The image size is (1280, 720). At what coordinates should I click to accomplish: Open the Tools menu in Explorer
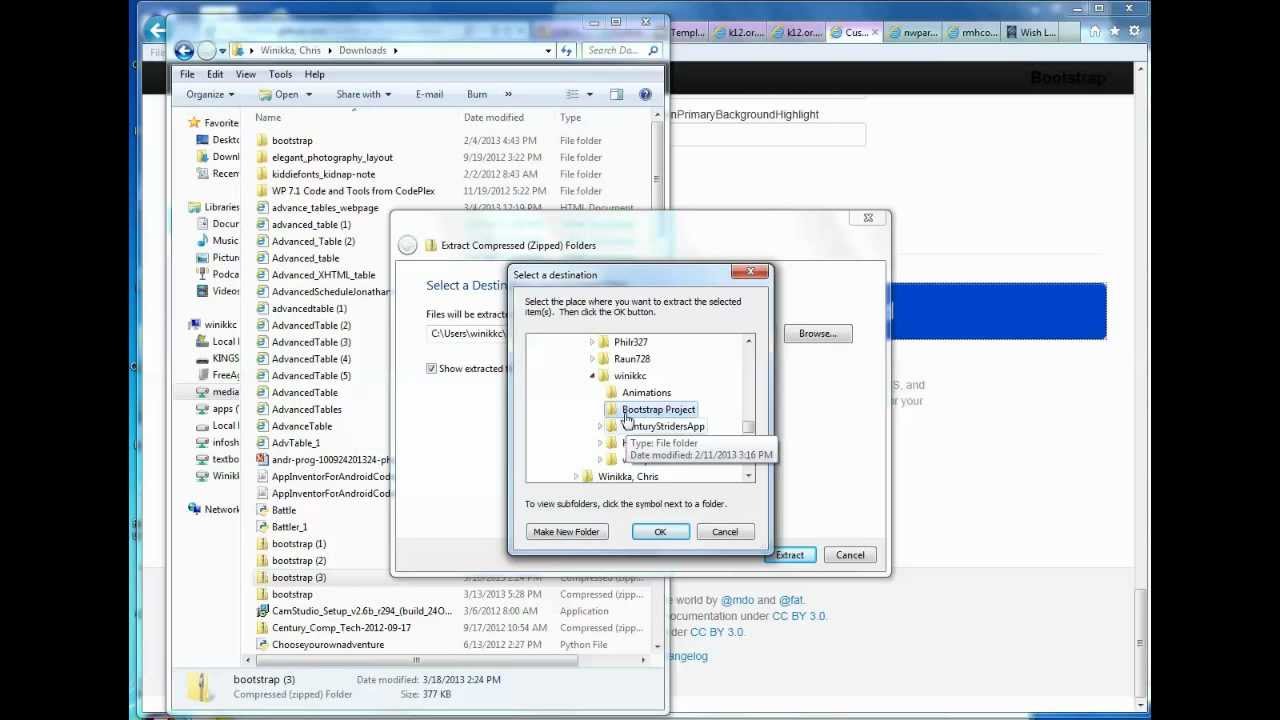[280, 74]
